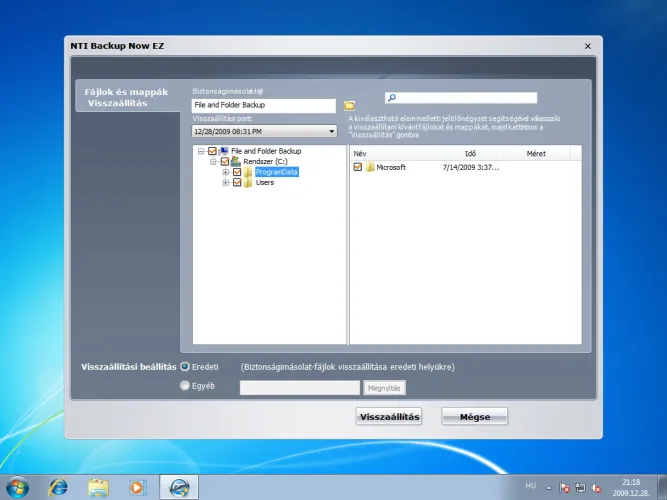Toggle the Microsoft folder checkbox in list
Viewport: 667px width, 500px height.
click(x=358, y=167)
